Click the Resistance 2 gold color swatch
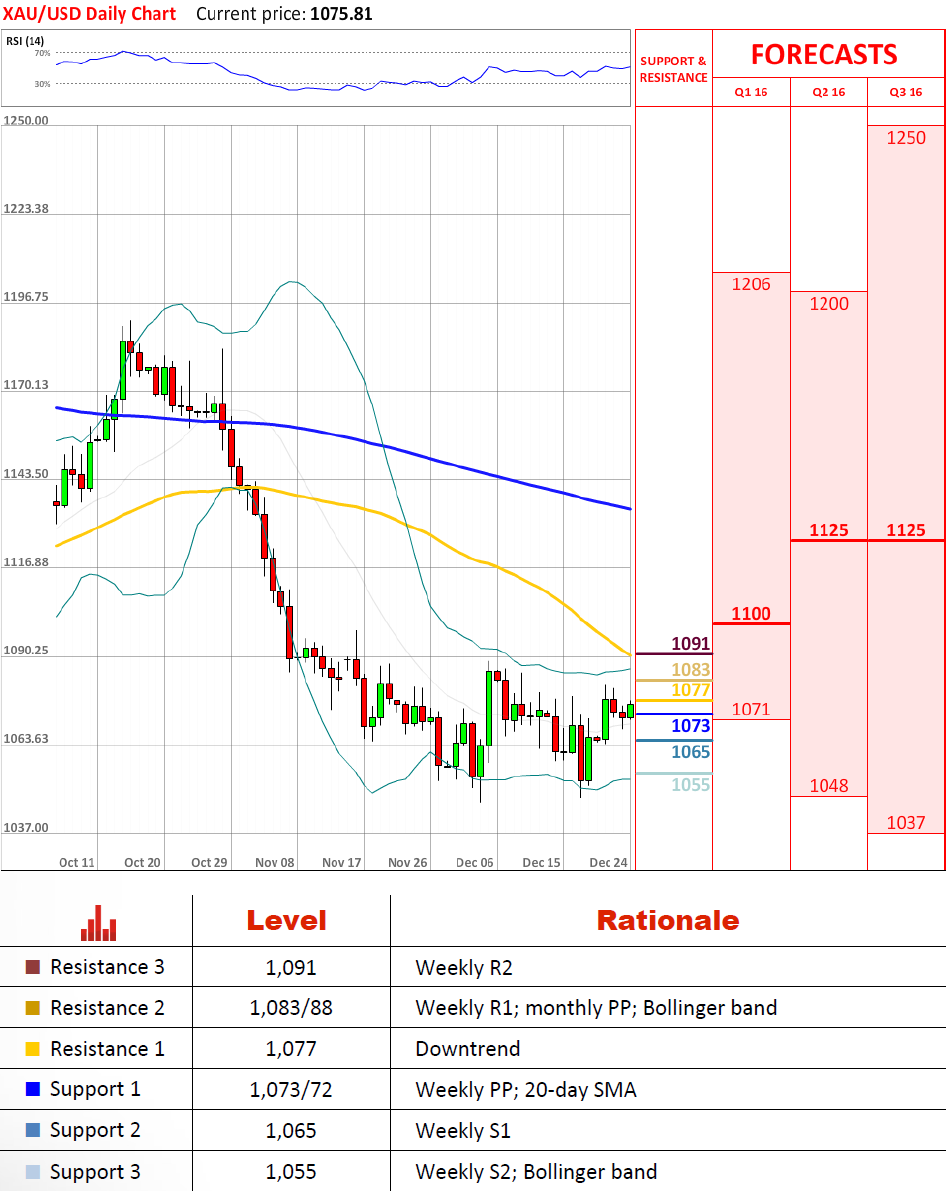 pyautogui.click(x=33, y=1008)
